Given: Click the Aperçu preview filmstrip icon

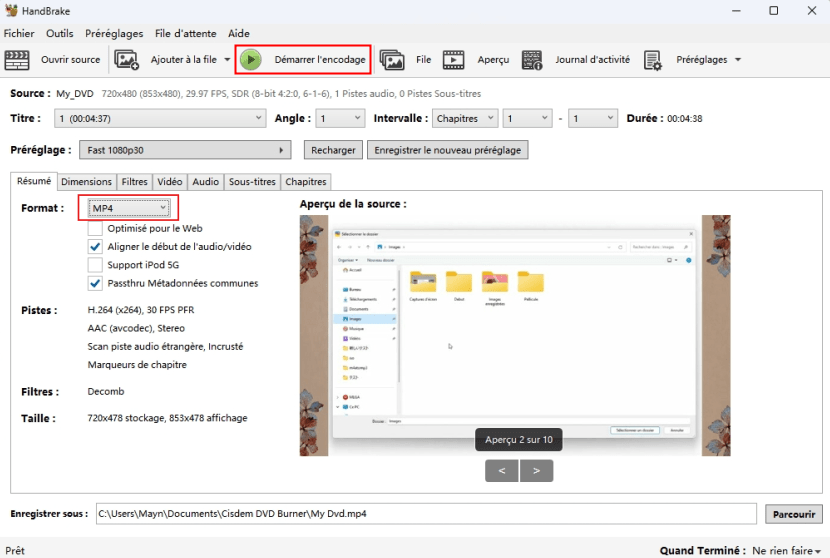Looking at the screenshot, I should click(x=454, y=60).
